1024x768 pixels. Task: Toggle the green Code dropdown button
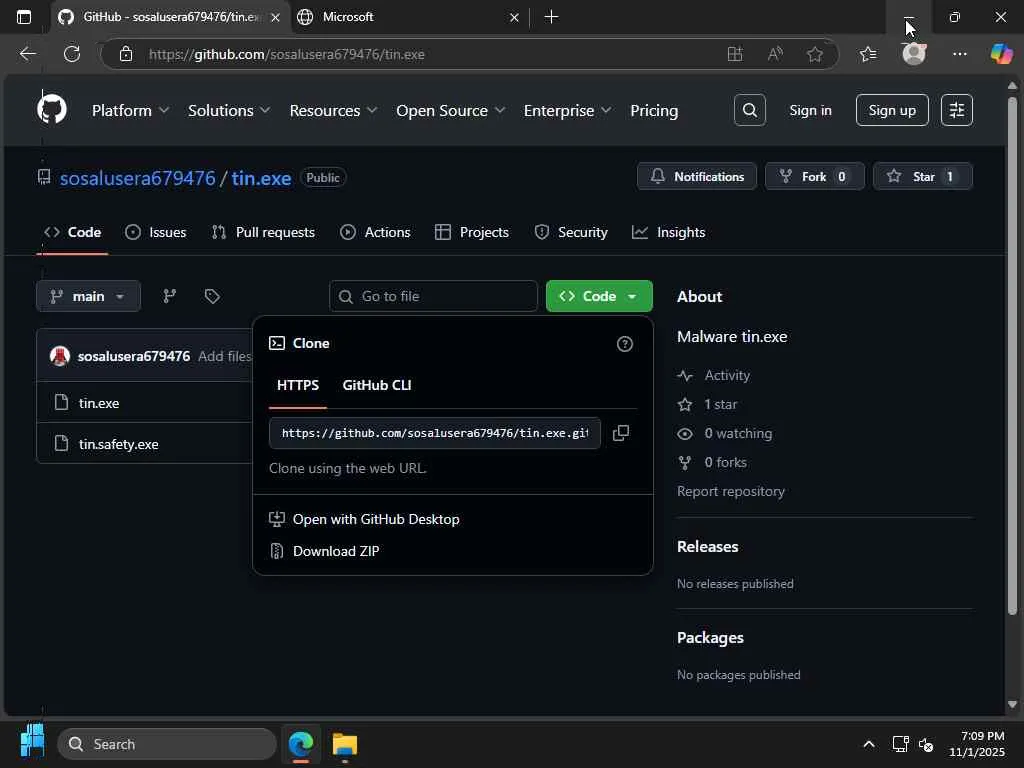[x=599, y=296]
